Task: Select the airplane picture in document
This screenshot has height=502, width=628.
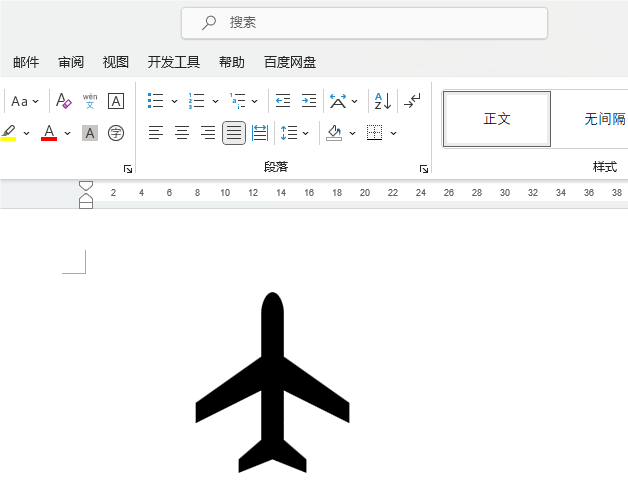Action: click(x=272, y=383)
